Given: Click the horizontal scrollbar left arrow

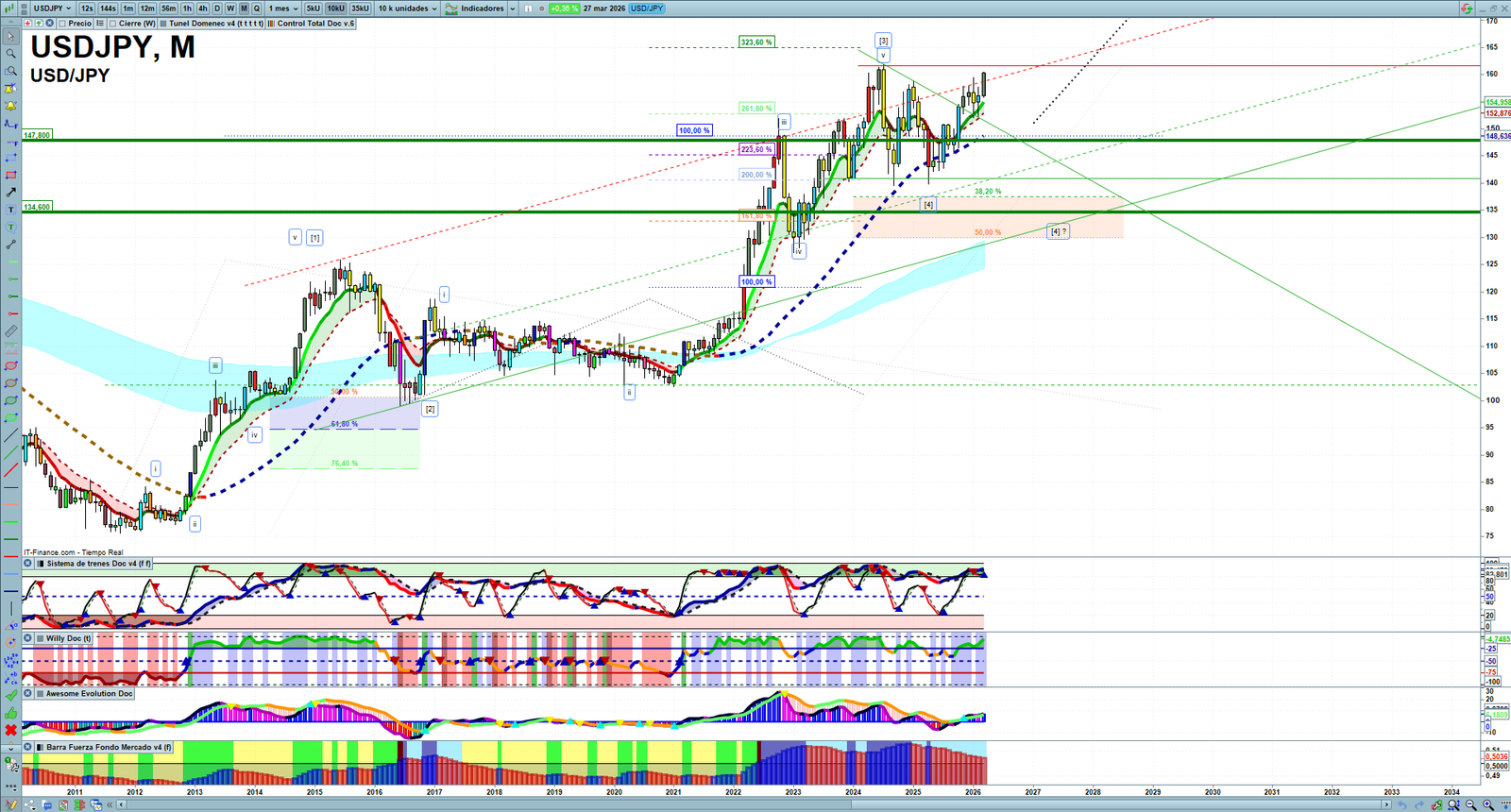Looking at the screenshot, I should [121, 805].
